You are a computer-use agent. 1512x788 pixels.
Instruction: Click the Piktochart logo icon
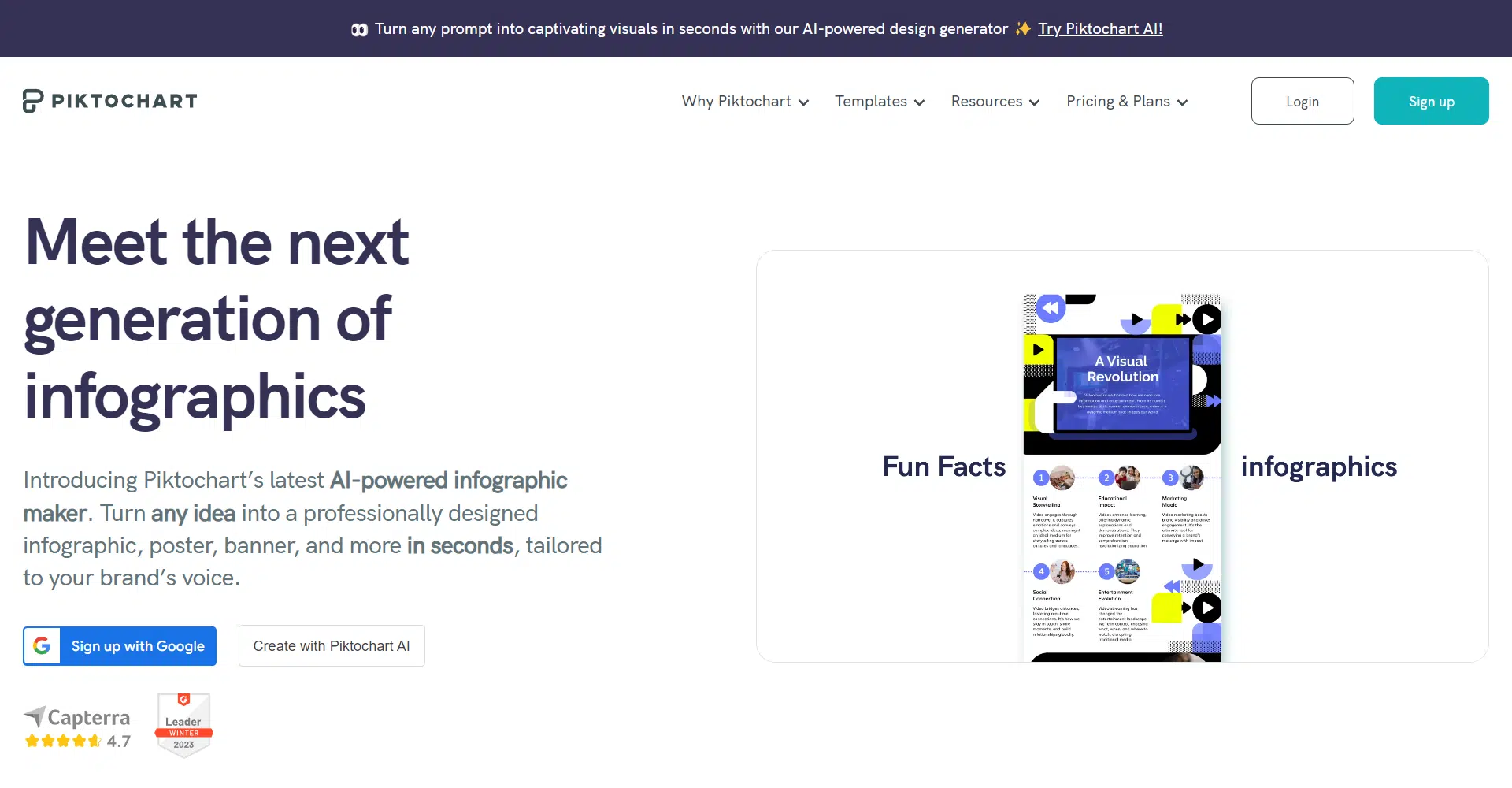[x=32, y=101]
